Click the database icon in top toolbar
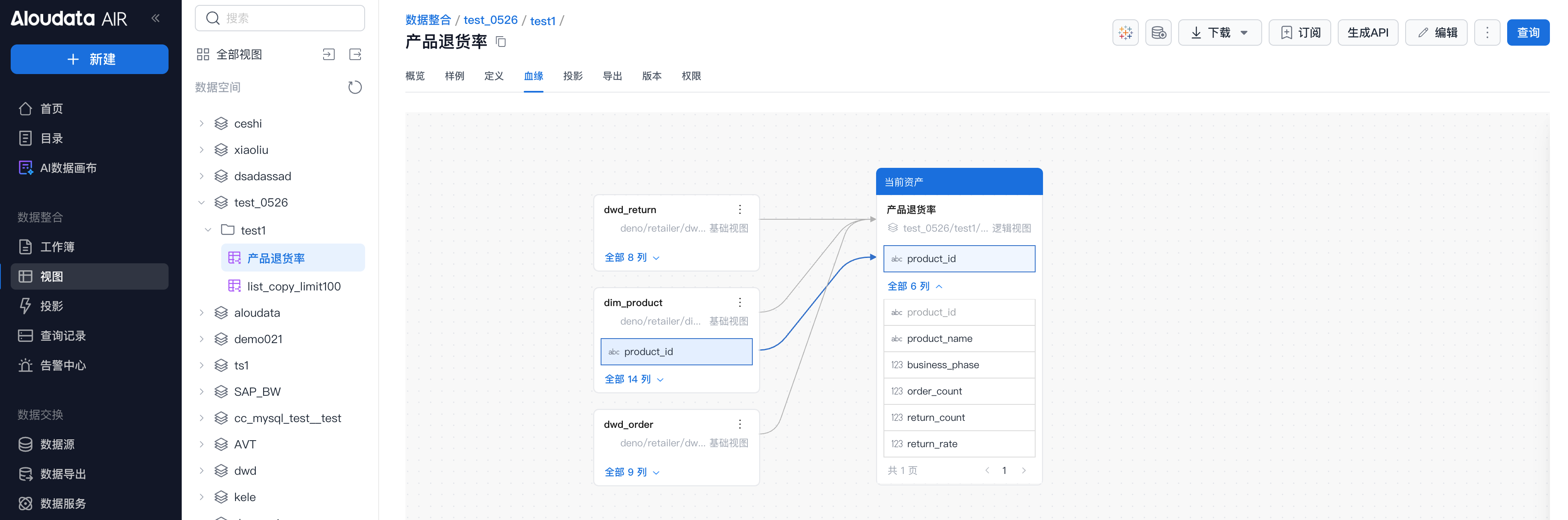The height and width of the screenshot is (520, 1568). [1158, 33]
